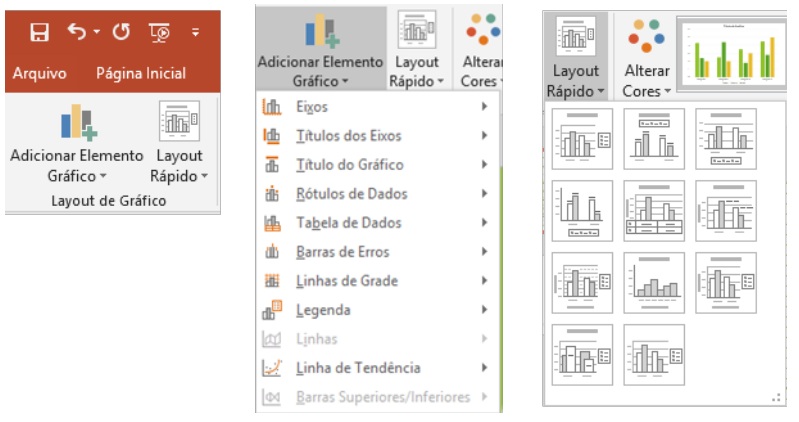Click the Save icon in quick access toolbar

39,32
